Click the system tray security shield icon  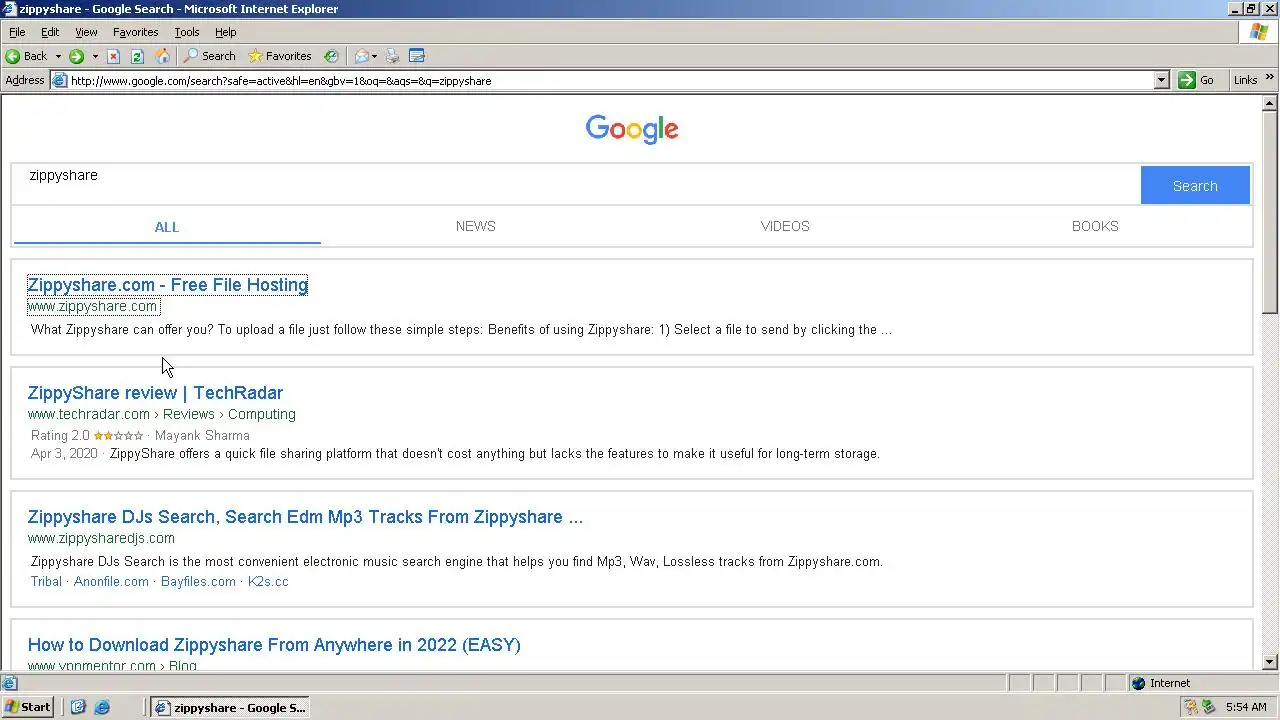pyautogui.click(x=1190, y=707)
